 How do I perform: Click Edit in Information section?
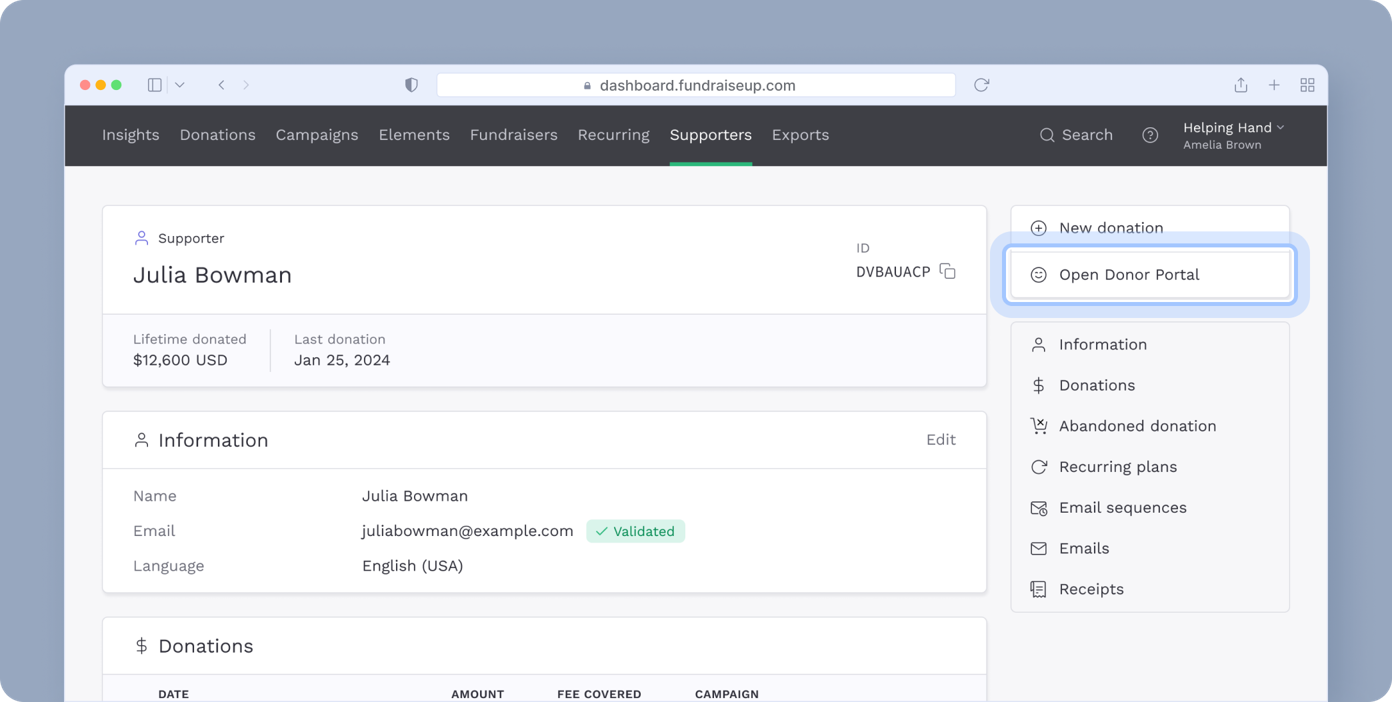tap(940, 440)
